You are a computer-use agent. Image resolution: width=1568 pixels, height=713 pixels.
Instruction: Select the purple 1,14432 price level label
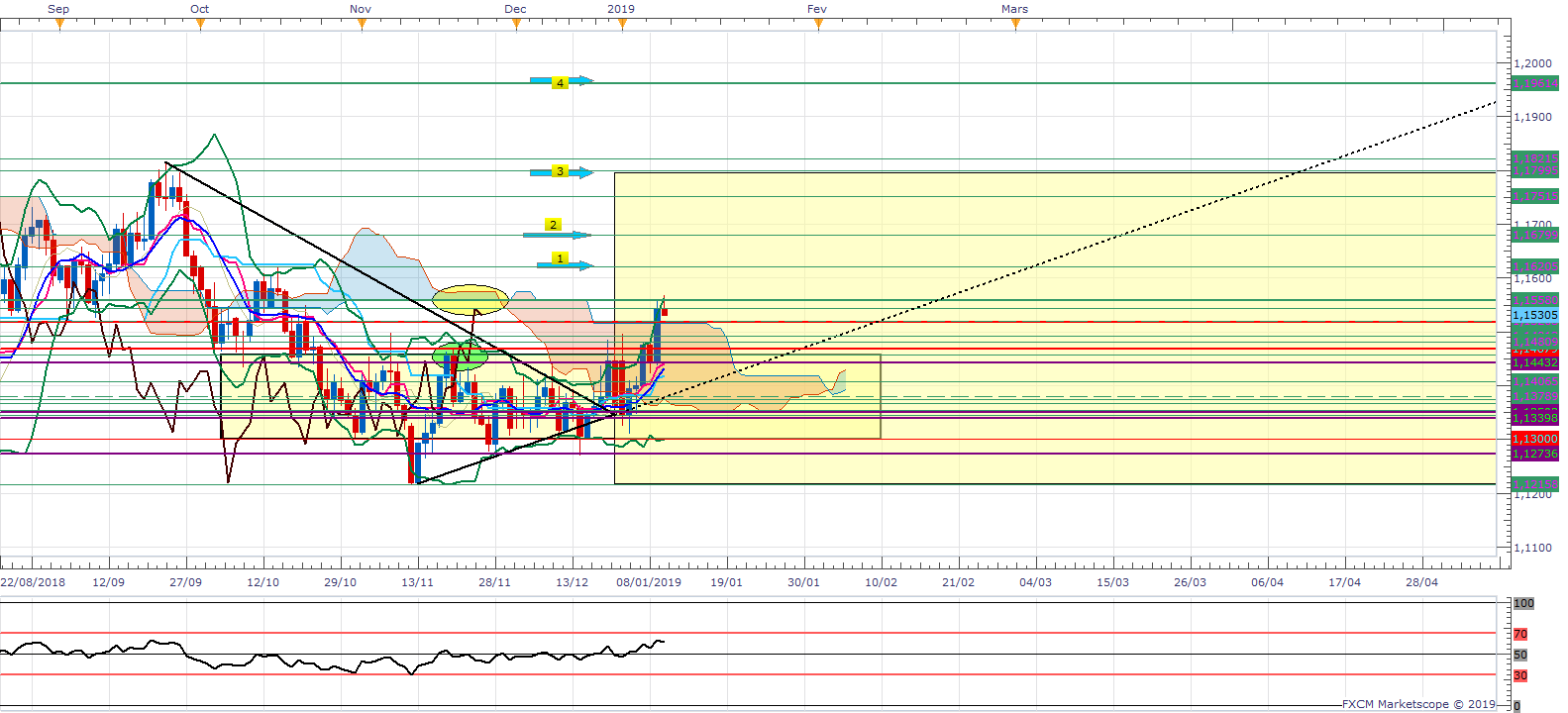coord(1534,363)
